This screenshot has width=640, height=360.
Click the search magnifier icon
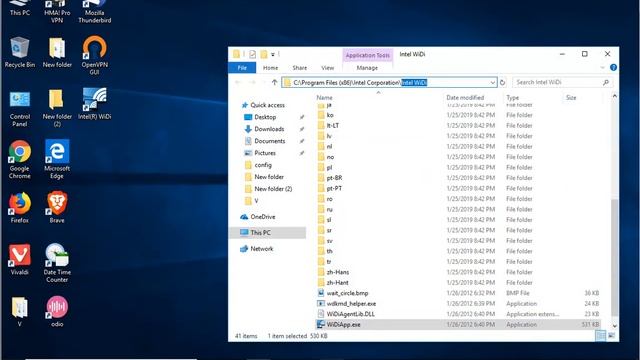point(606,82)
